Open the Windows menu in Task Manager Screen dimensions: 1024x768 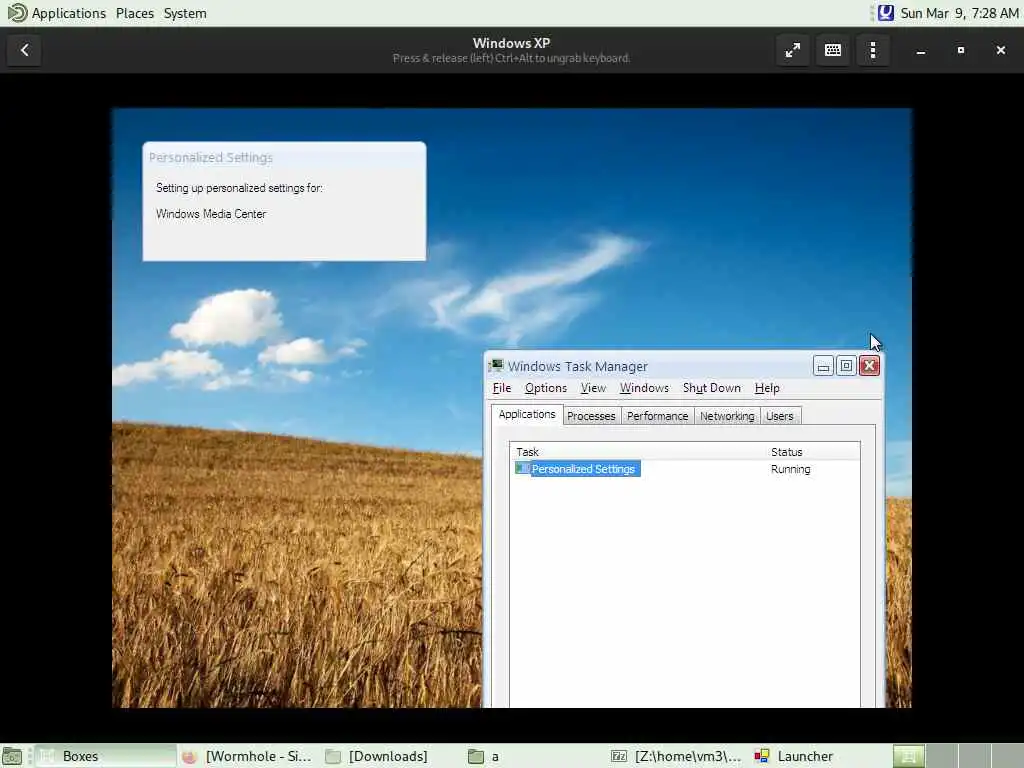pos(644,388)
